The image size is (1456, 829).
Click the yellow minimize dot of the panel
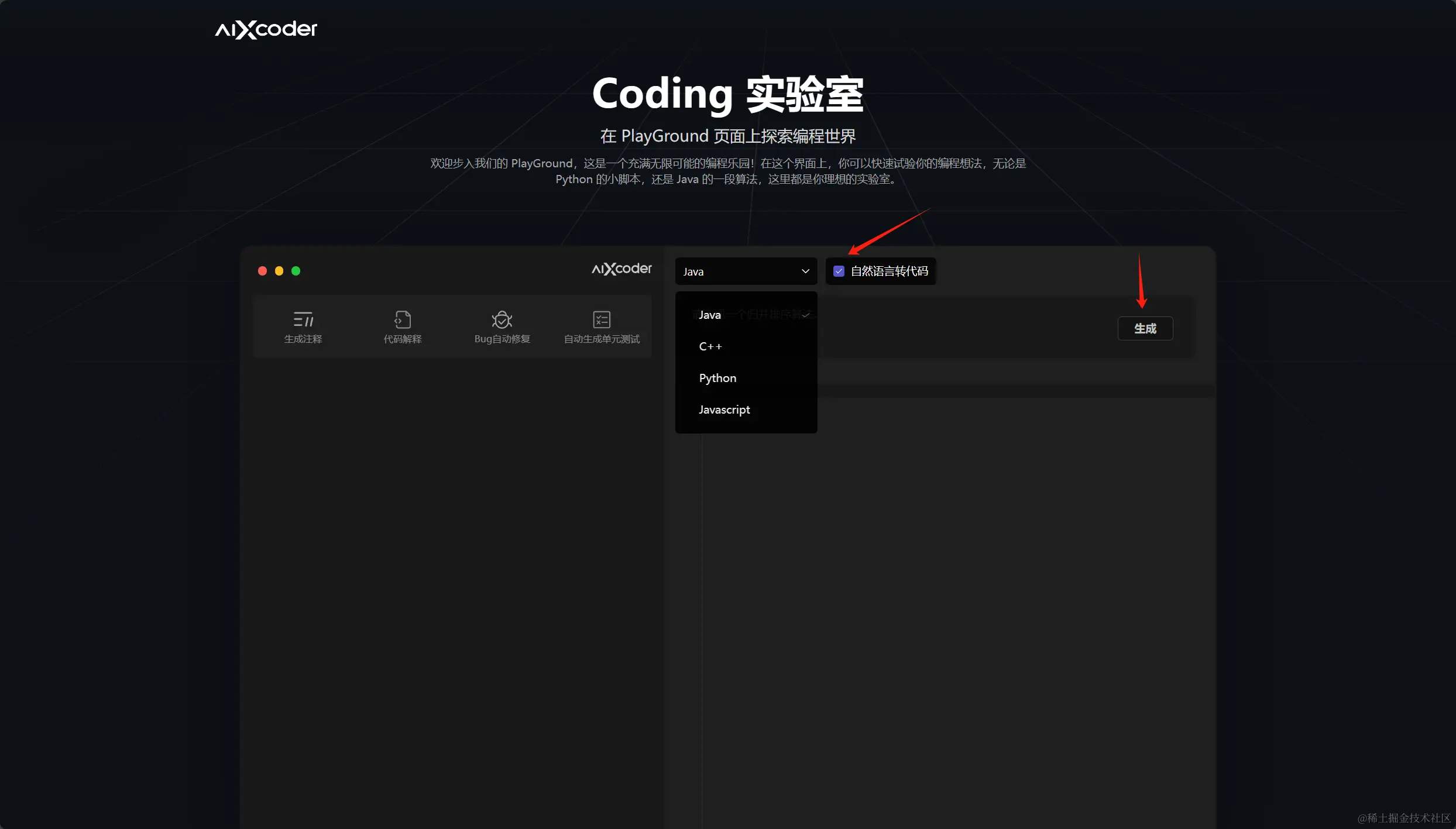click(x=279, y=271)
